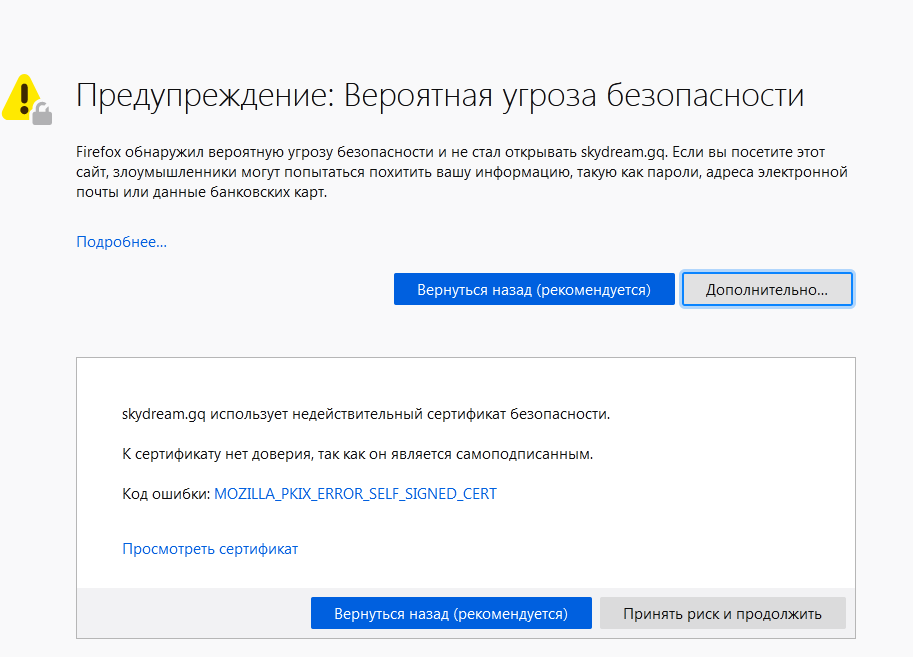Open the Подробнее… link
The image size is (913, 657).
(121, 242)
